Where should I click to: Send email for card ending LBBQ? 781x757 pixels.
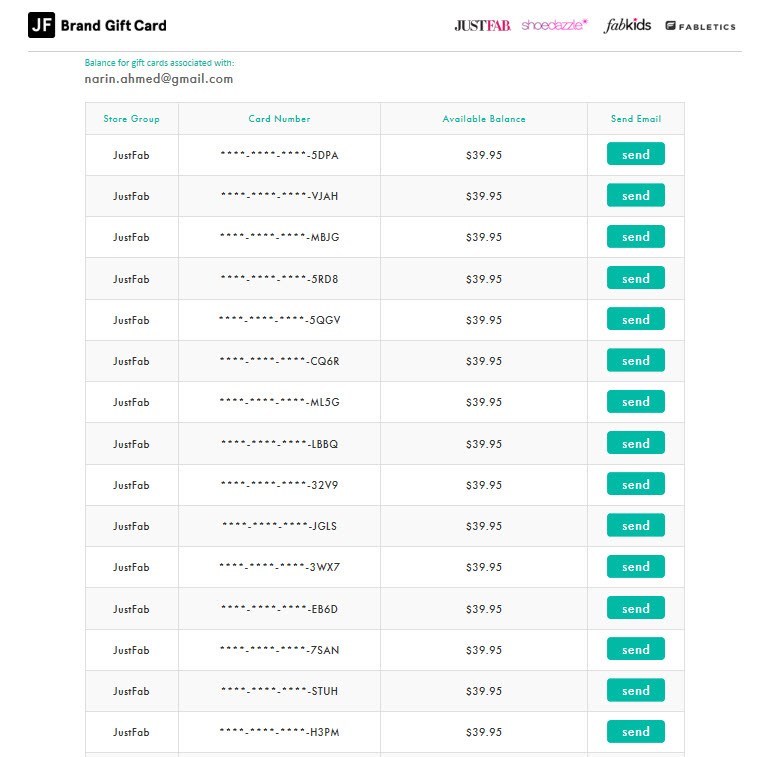(636, 443)
